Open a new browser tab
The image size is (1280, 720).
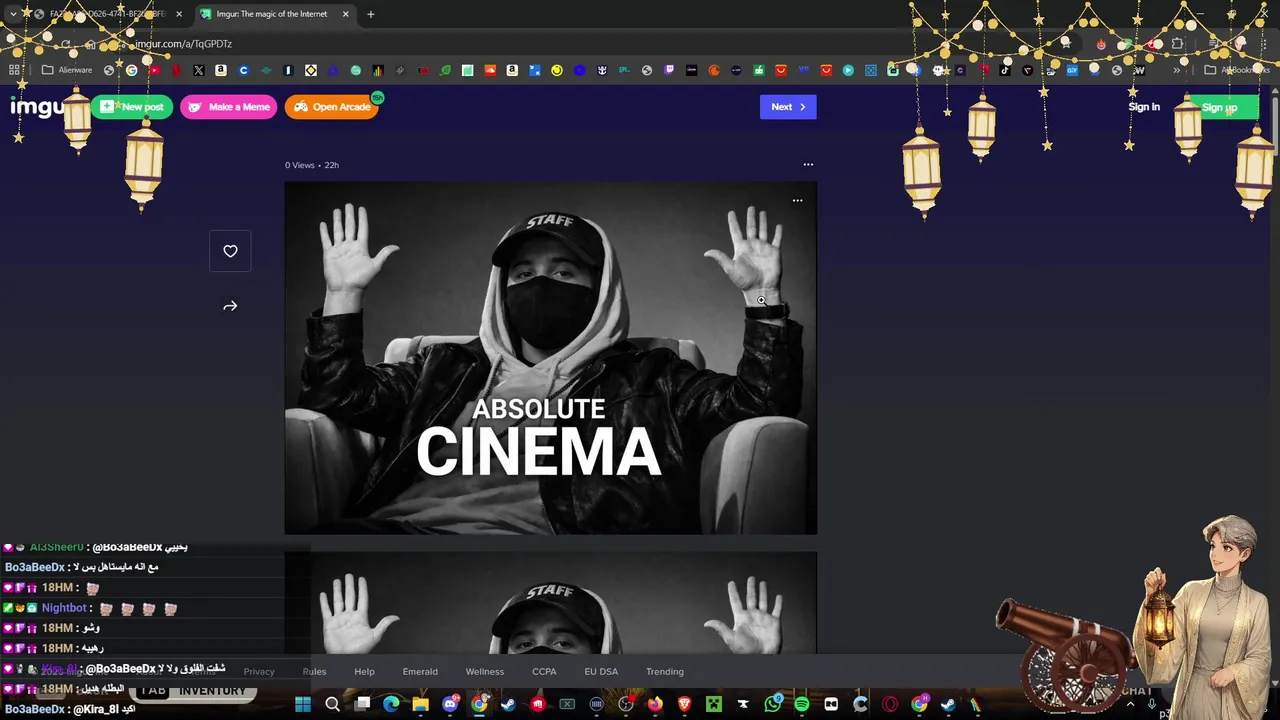click(x=370, y=14)
